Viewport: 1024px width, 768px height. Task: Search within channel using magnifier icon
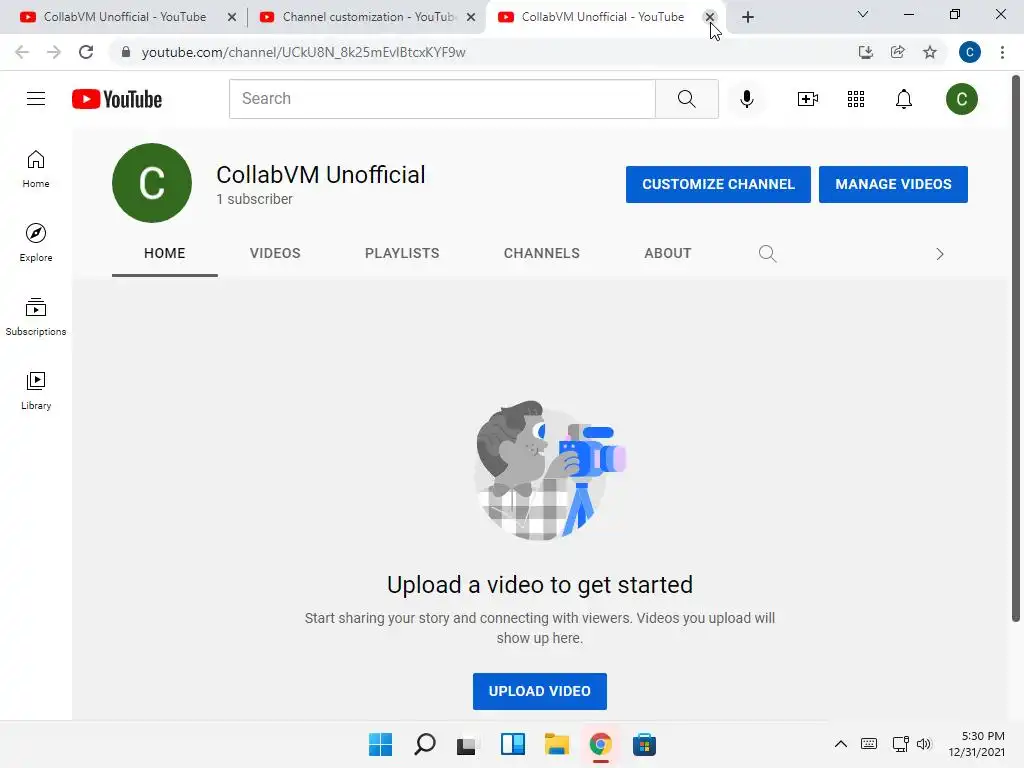(x=767, y=253)
